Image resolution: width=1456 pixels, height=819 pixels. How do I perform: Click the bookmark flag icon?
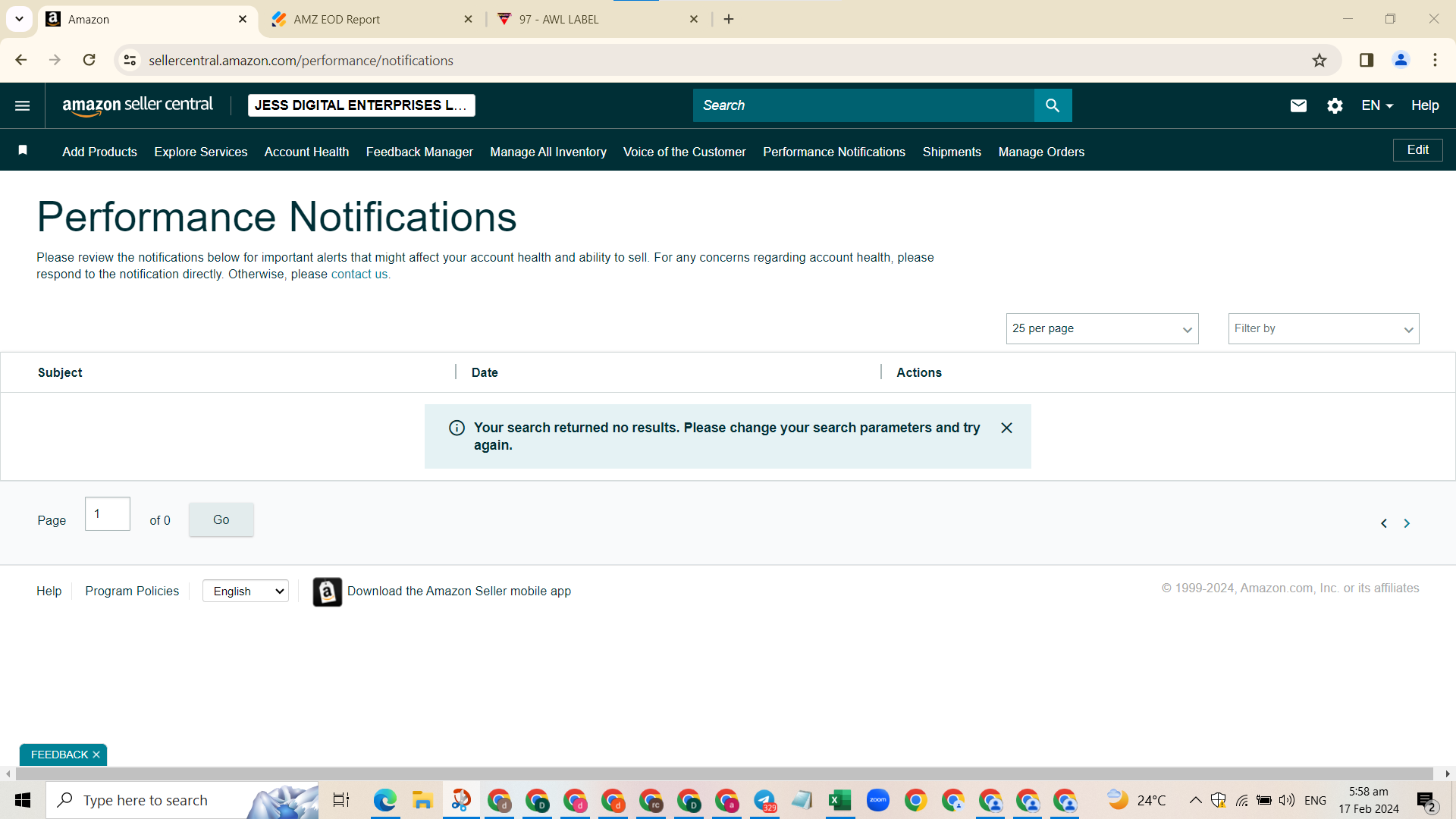point(23,150)
